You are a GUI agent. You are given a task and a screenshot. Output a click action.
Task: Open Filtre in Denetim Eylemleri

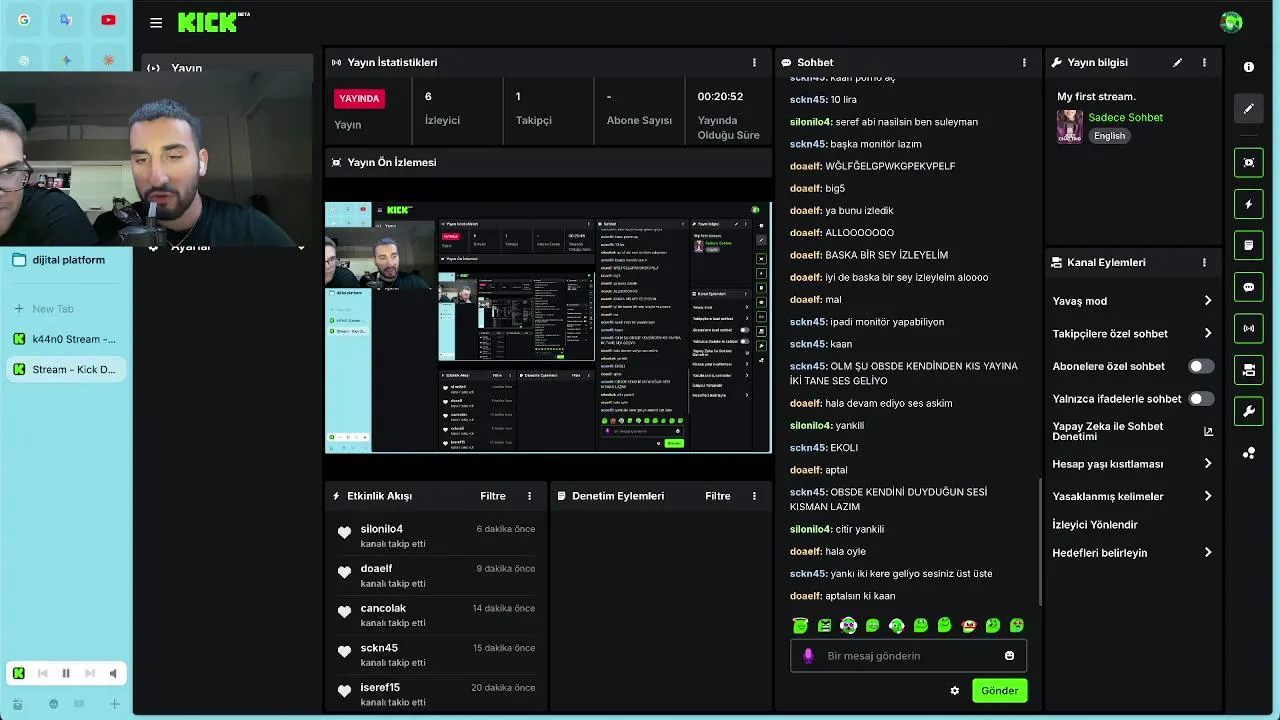click(717, 496)
